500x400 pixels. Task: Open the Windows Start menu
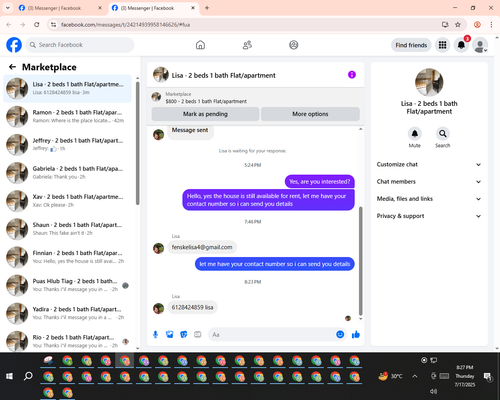click(x=9, y=376)
